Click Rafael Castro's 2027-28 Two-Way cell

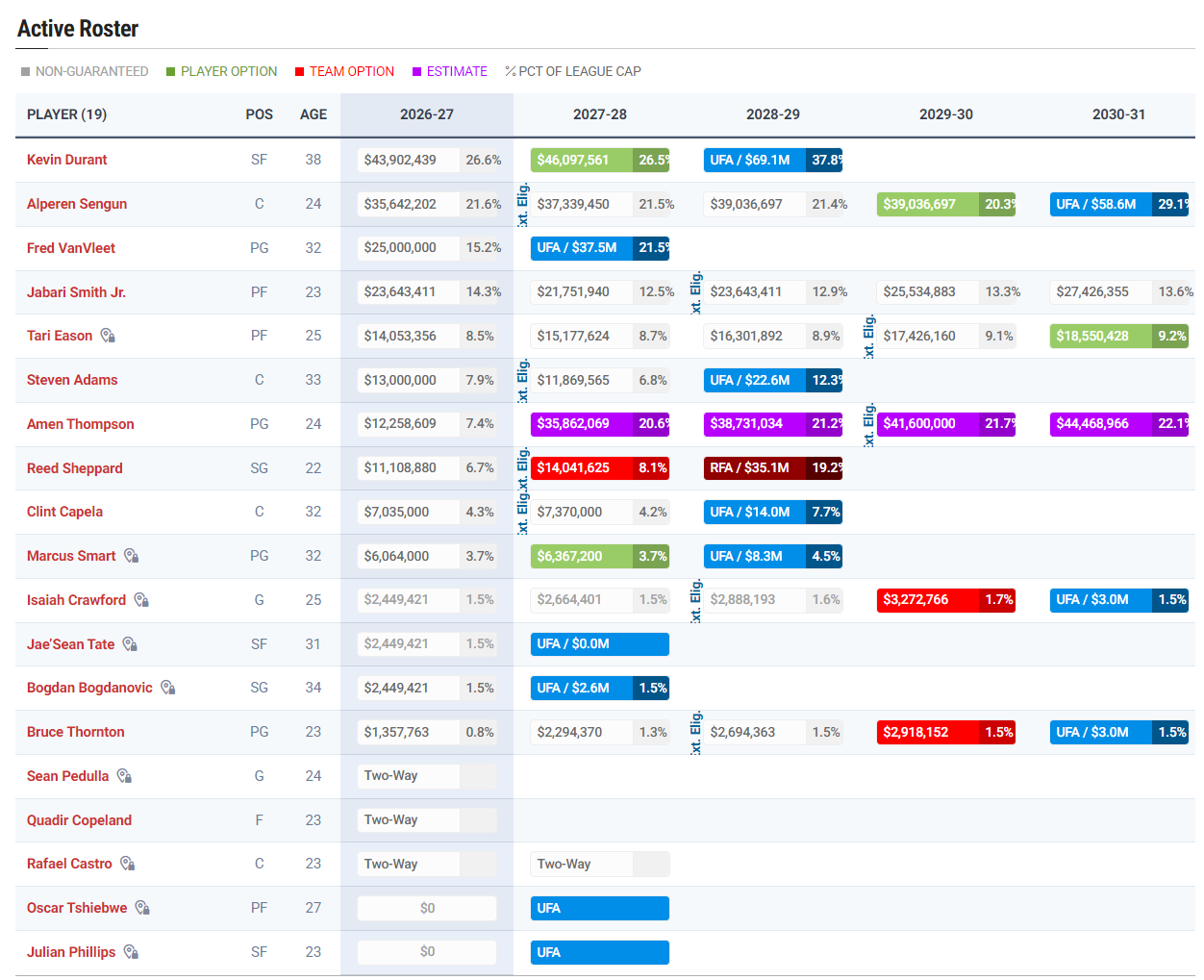tap(600, 864)
